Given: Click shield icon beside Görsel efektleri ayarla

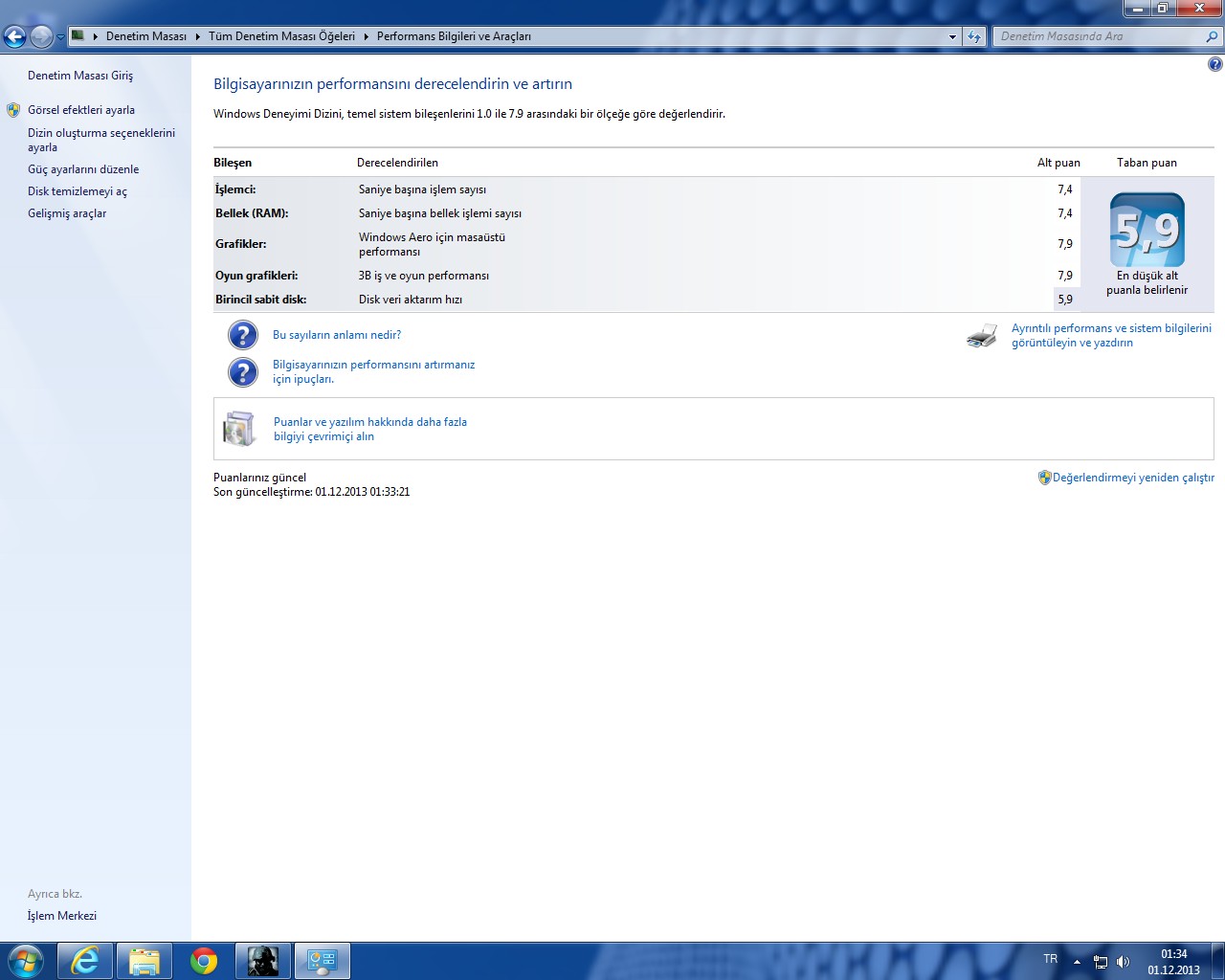Looking at the screenshot, I should (13, 110).
